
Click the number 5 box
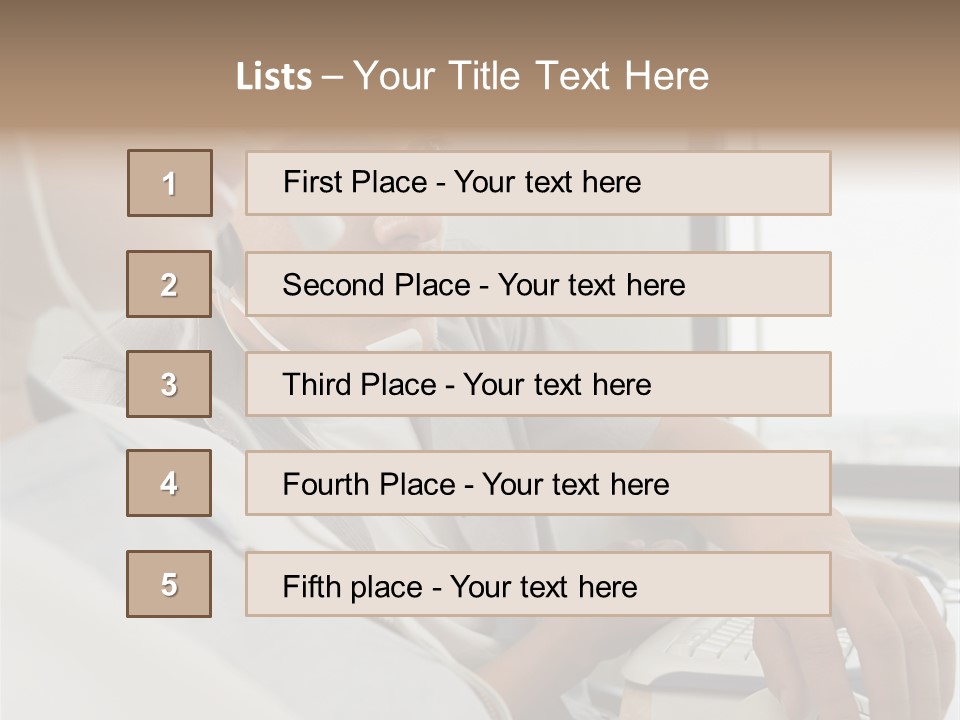[169, 584]
